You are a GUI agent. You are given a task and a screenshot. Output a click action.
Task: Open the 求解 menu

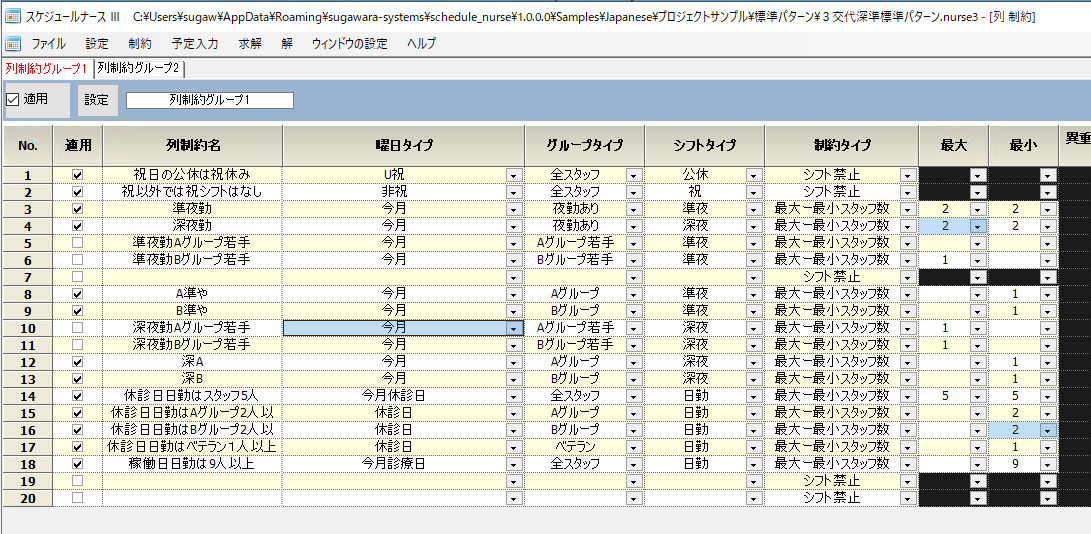click(250, 44)
